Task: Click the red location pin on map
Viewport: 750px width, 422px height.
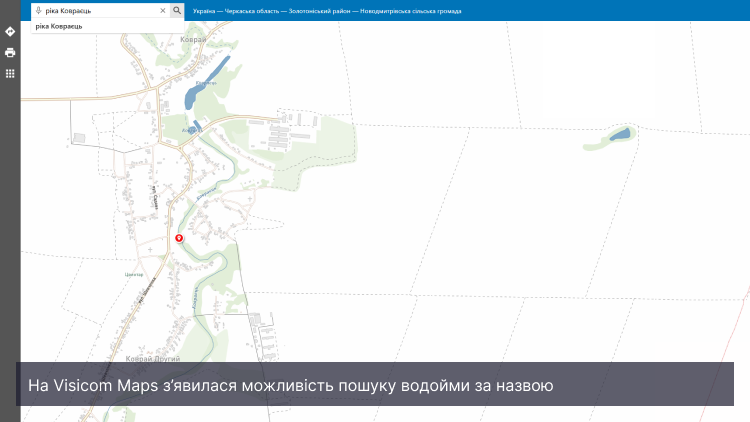Action: [x=179, y=238]
